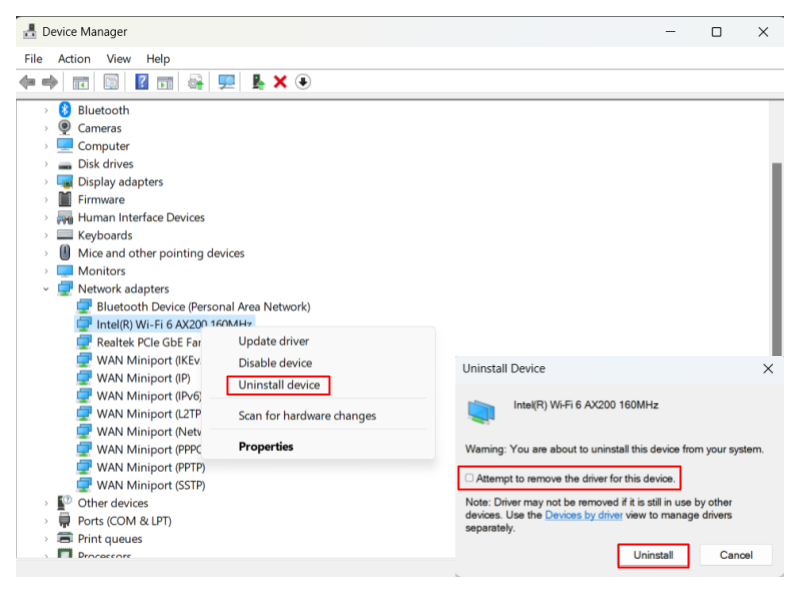Expand the Print queues category
This screenshot has width=800, height=600.
point(46,539)
